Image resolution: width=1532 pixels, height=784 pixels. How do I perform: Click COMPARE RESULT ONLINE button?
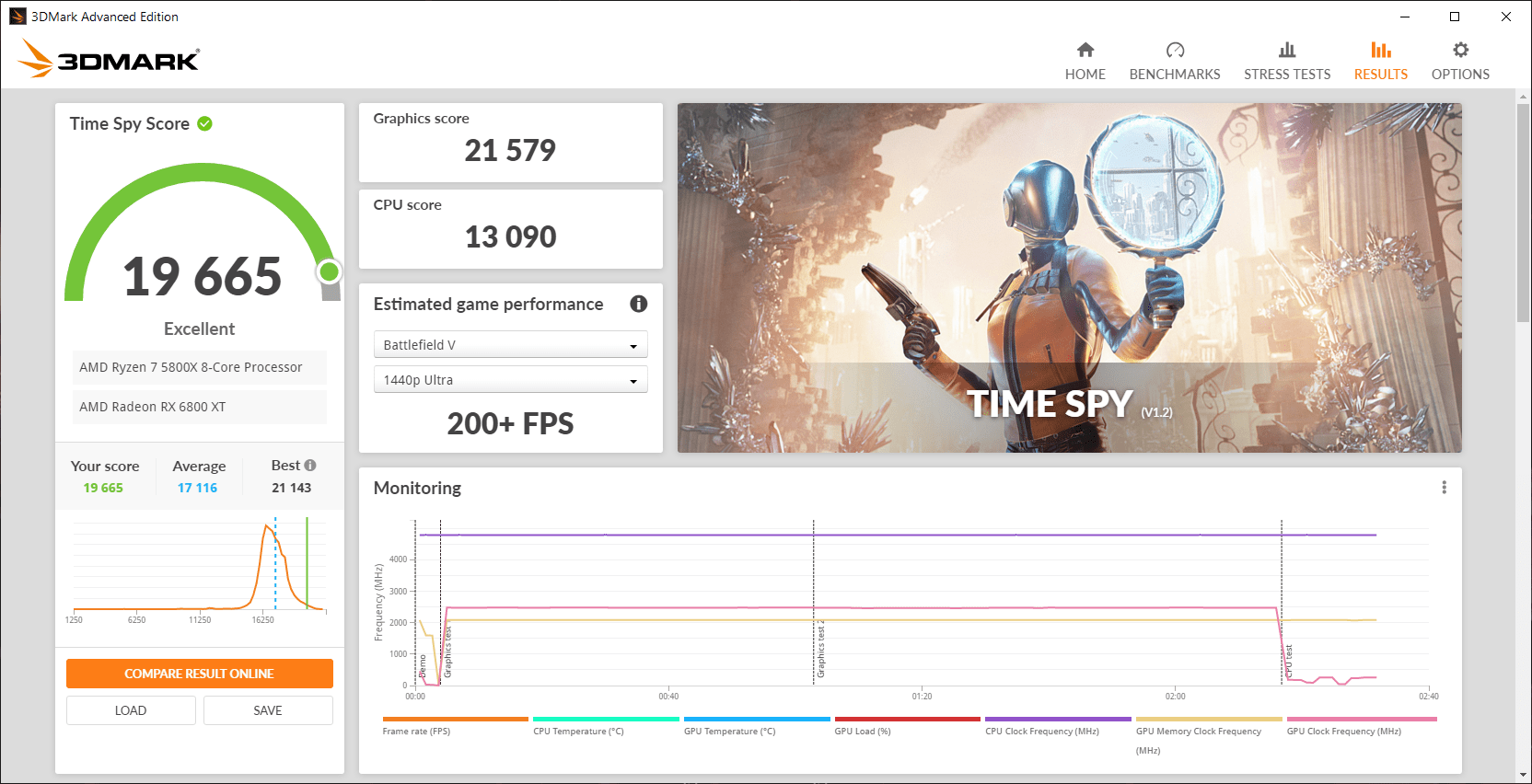click(x=199, y=674)
